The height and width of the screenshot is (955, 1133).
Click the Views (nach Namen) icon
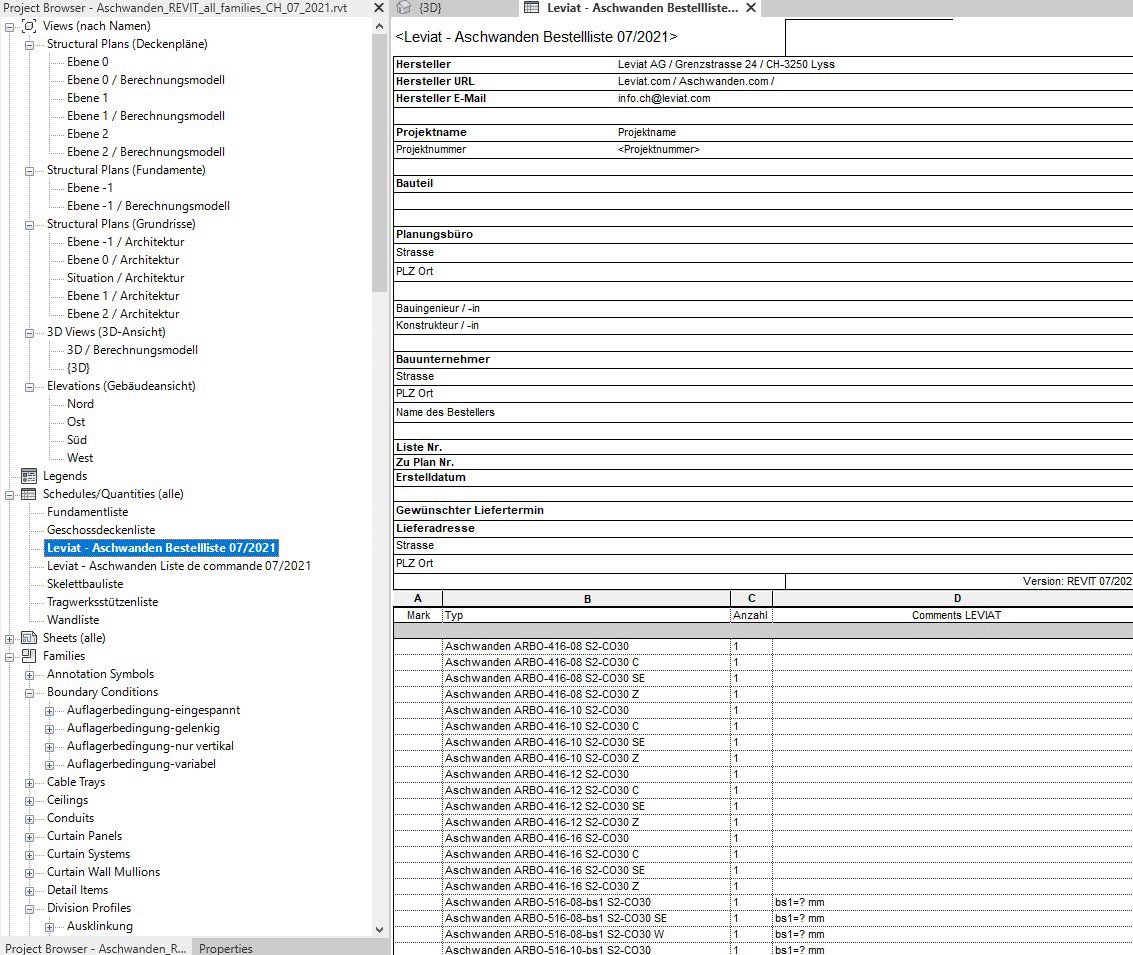[29, 26]
